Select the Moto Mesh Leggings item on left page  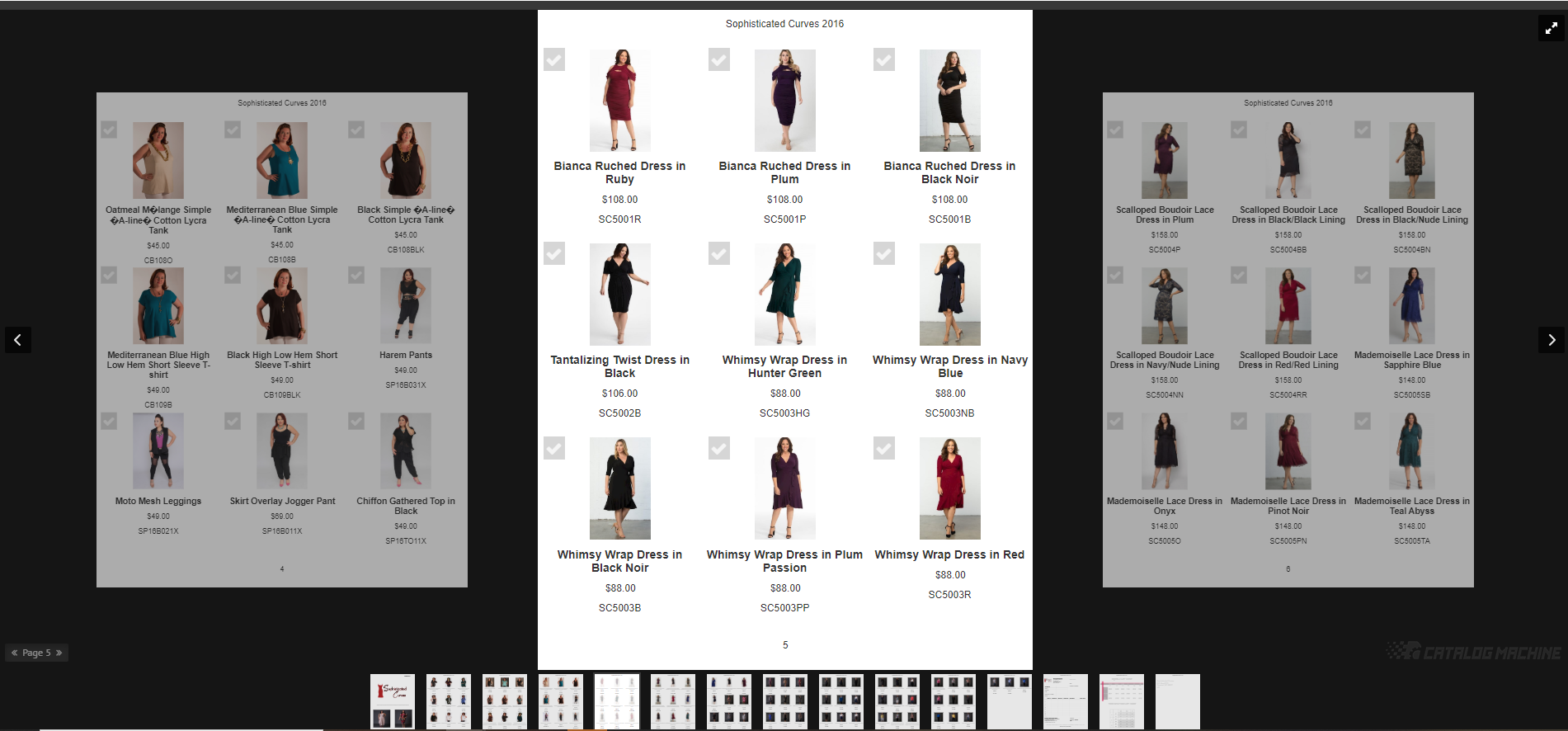[158, 451]
